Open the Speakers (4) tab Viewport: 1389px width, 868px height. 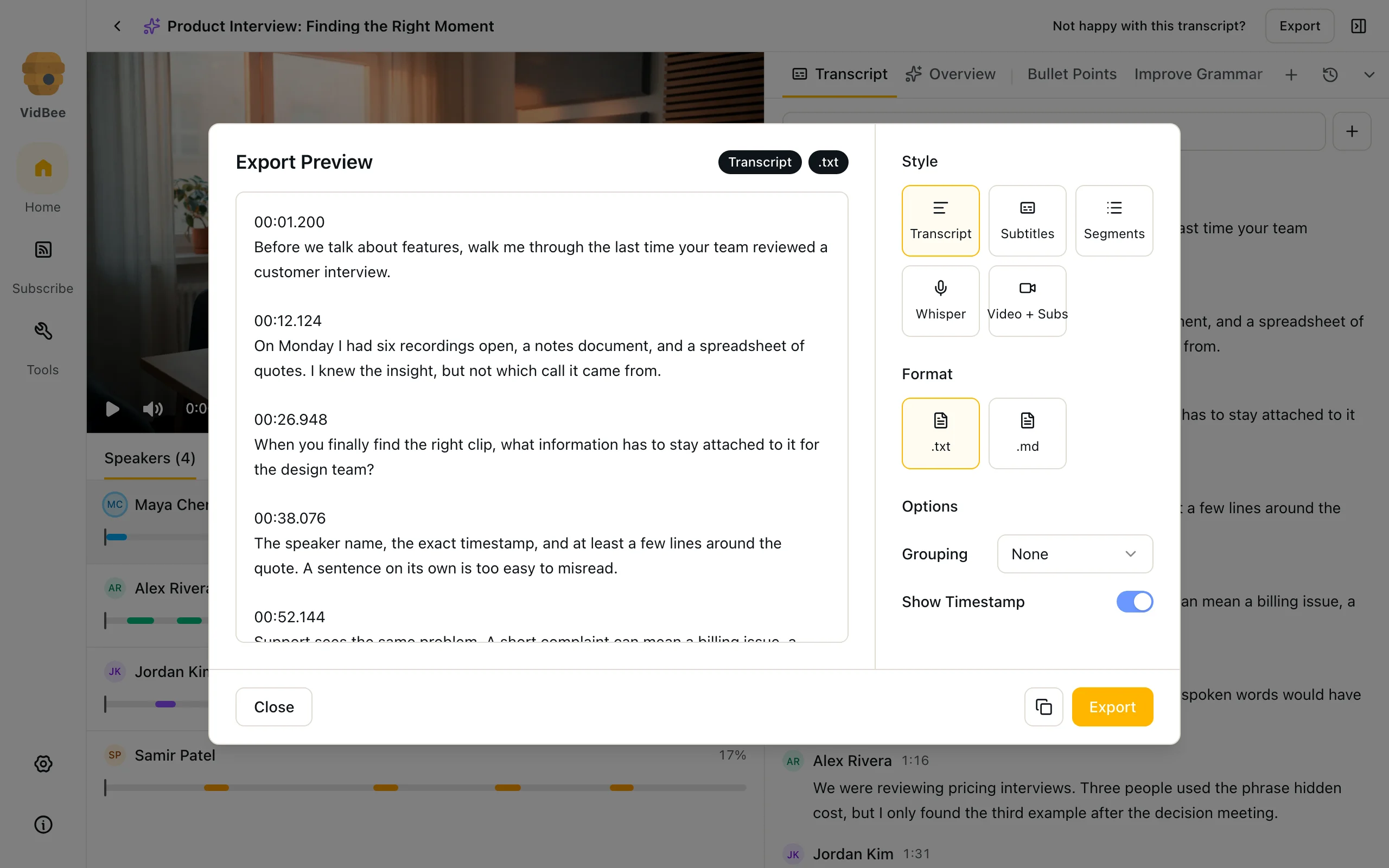[150, 458]
